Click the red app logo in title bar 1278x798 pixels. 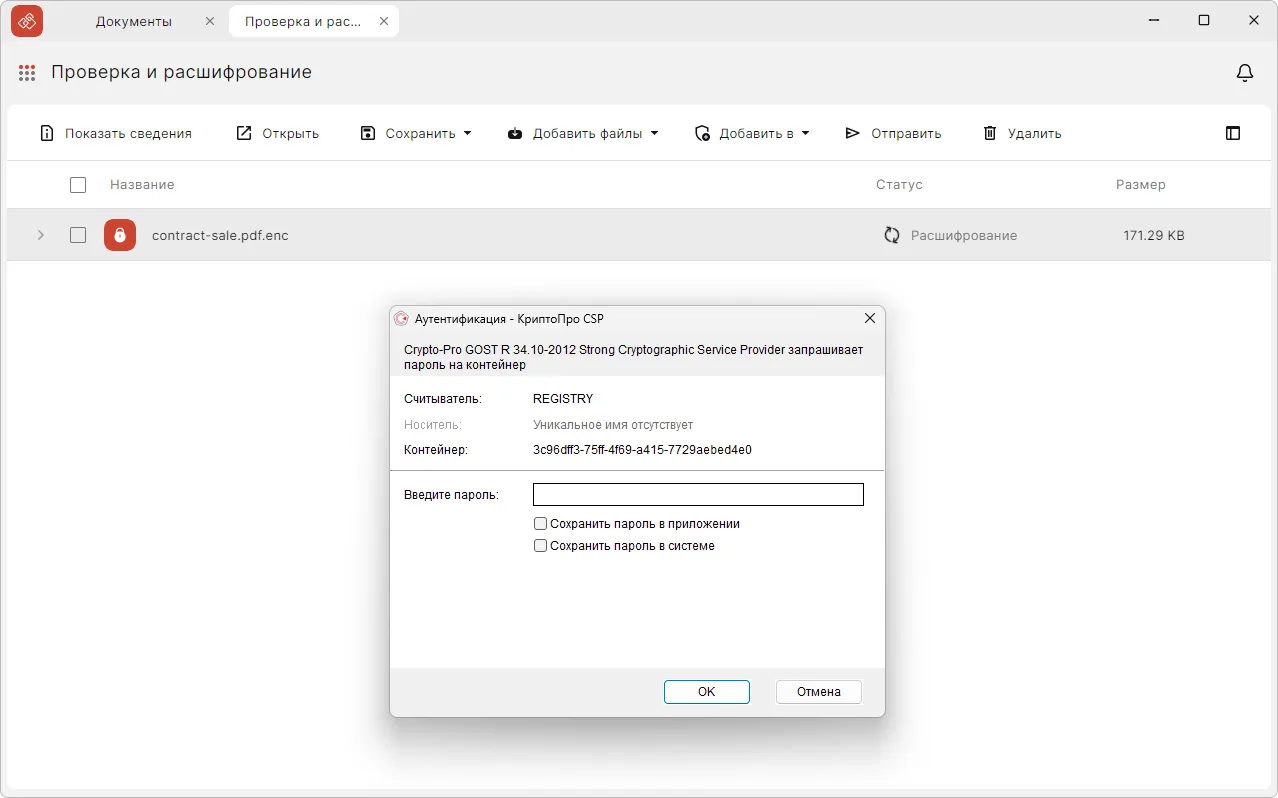27,21
